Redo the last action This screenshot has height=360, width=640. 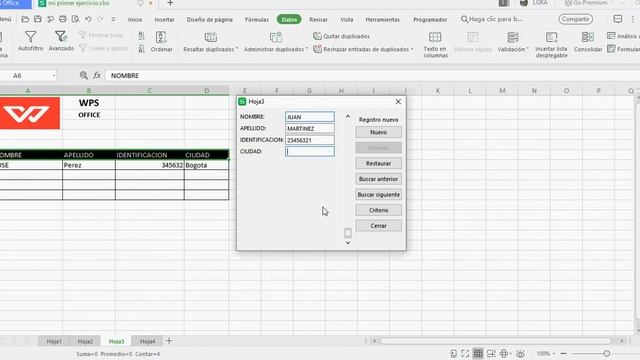[100, 19]
